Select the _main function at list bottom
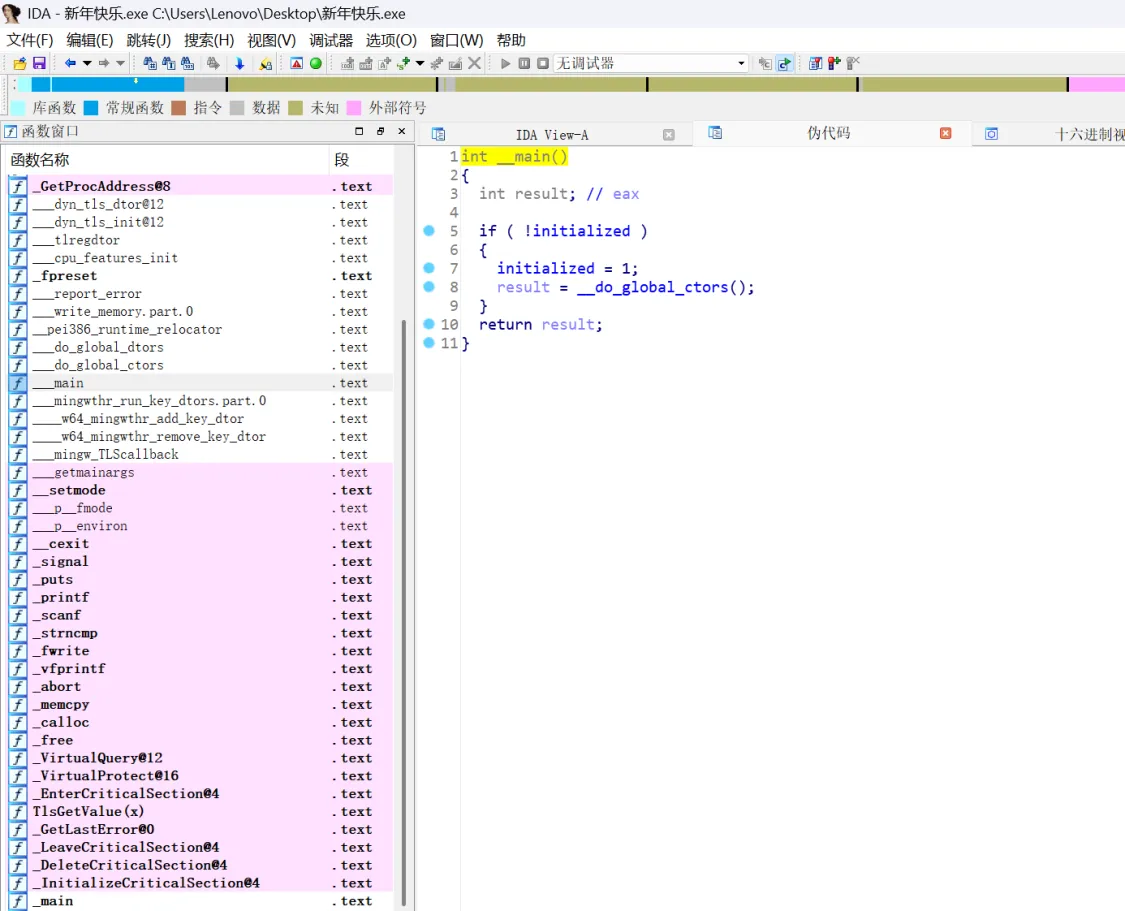 coord(201,901)
